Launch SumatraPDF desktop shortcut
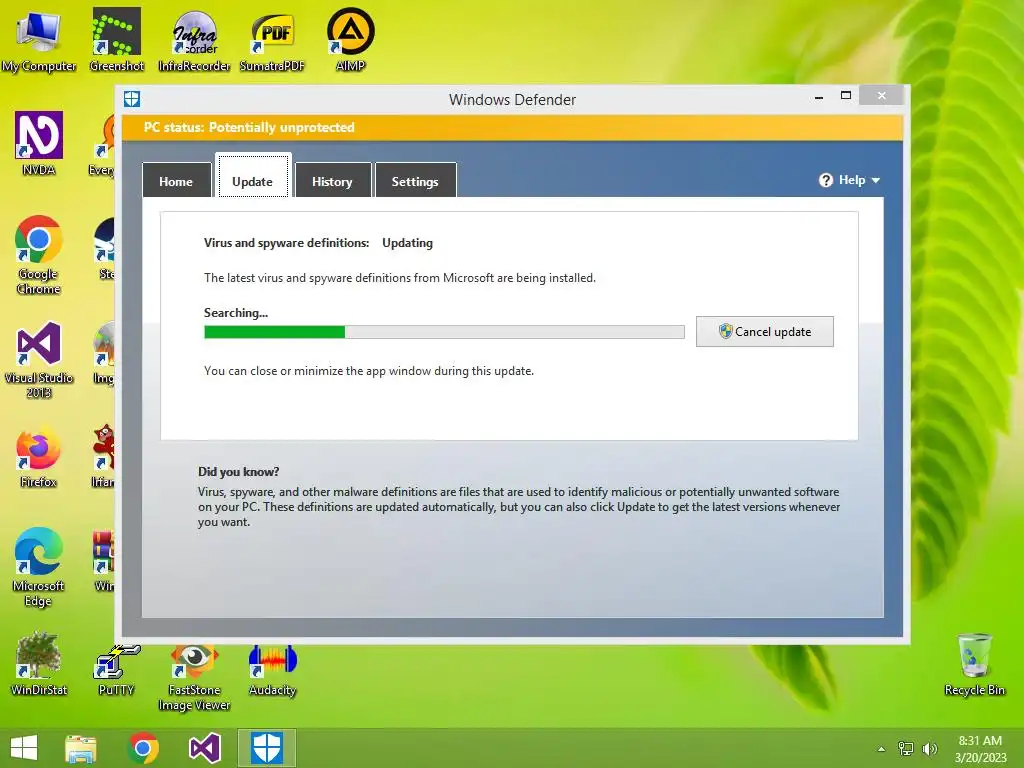 pyautogui.click(x=272, y=40)
